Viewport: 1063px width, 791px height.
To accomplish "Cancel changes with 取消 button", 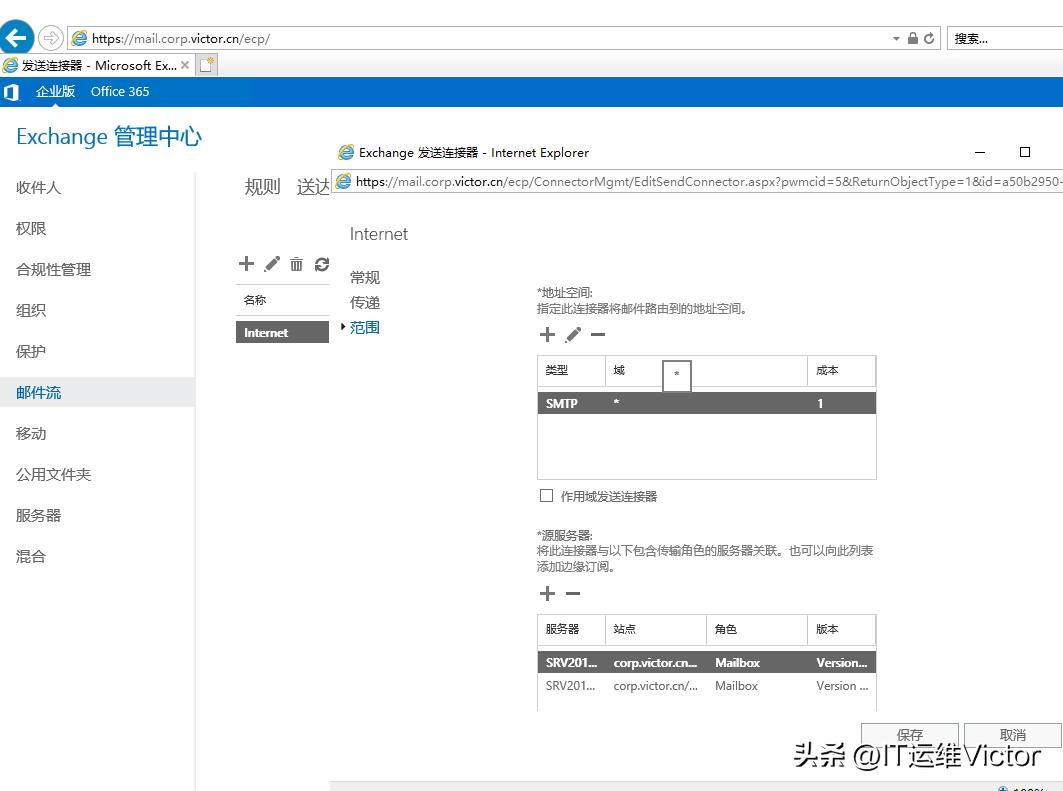I will pos(1013,734).
